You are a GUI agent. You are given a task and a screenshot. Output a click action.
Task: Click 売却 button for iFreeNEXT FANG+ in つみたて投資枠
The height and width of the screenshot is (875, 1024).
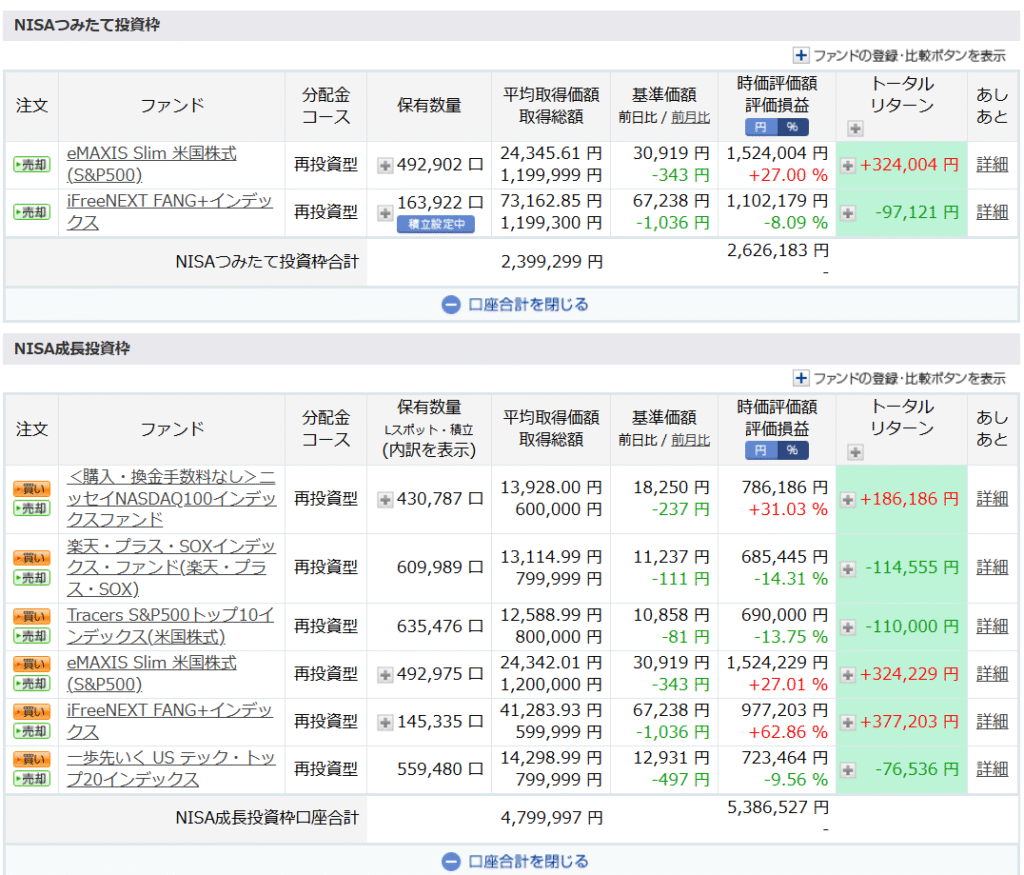31,212
